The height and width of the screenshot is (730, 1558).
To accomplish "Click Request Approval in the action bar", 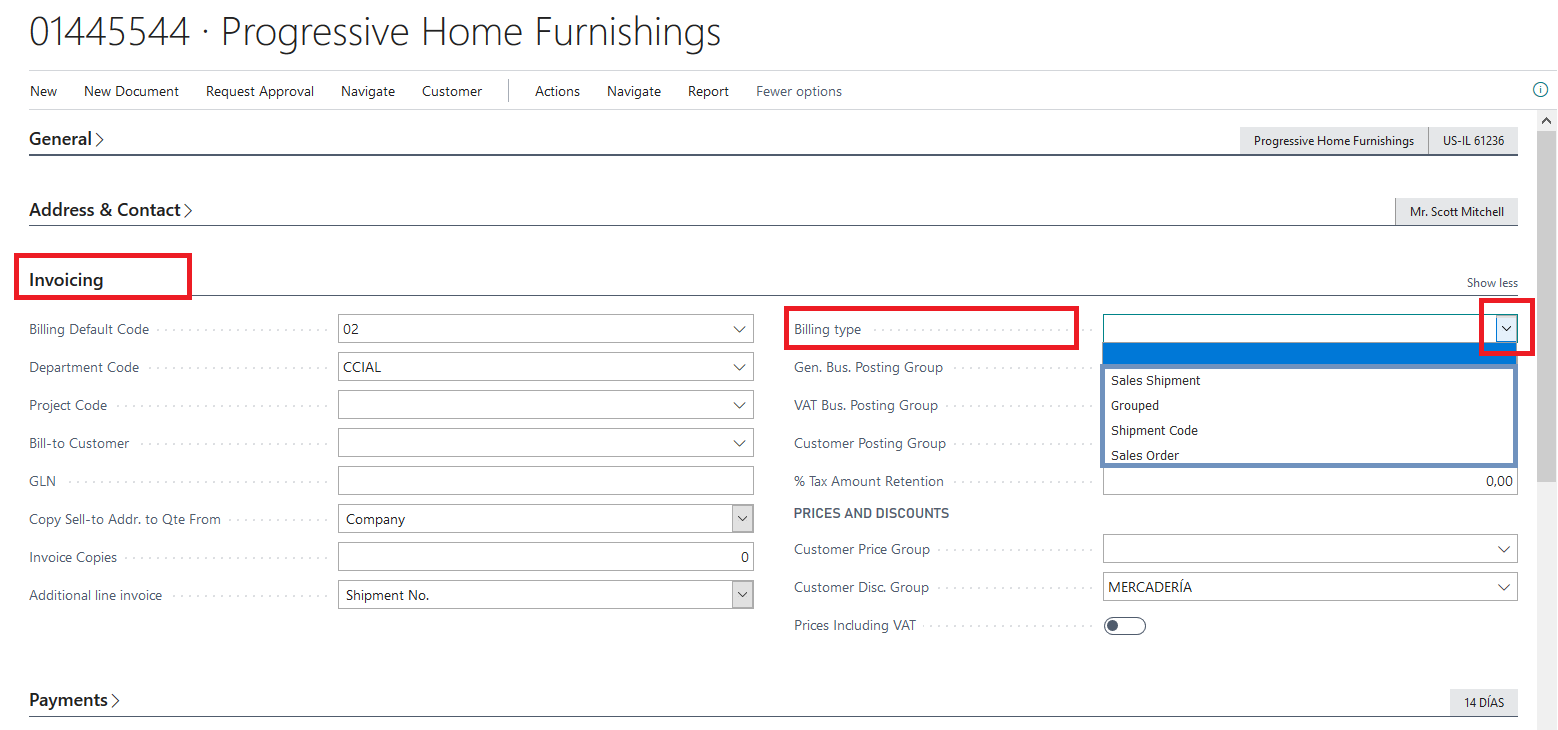I will point(260,91).
